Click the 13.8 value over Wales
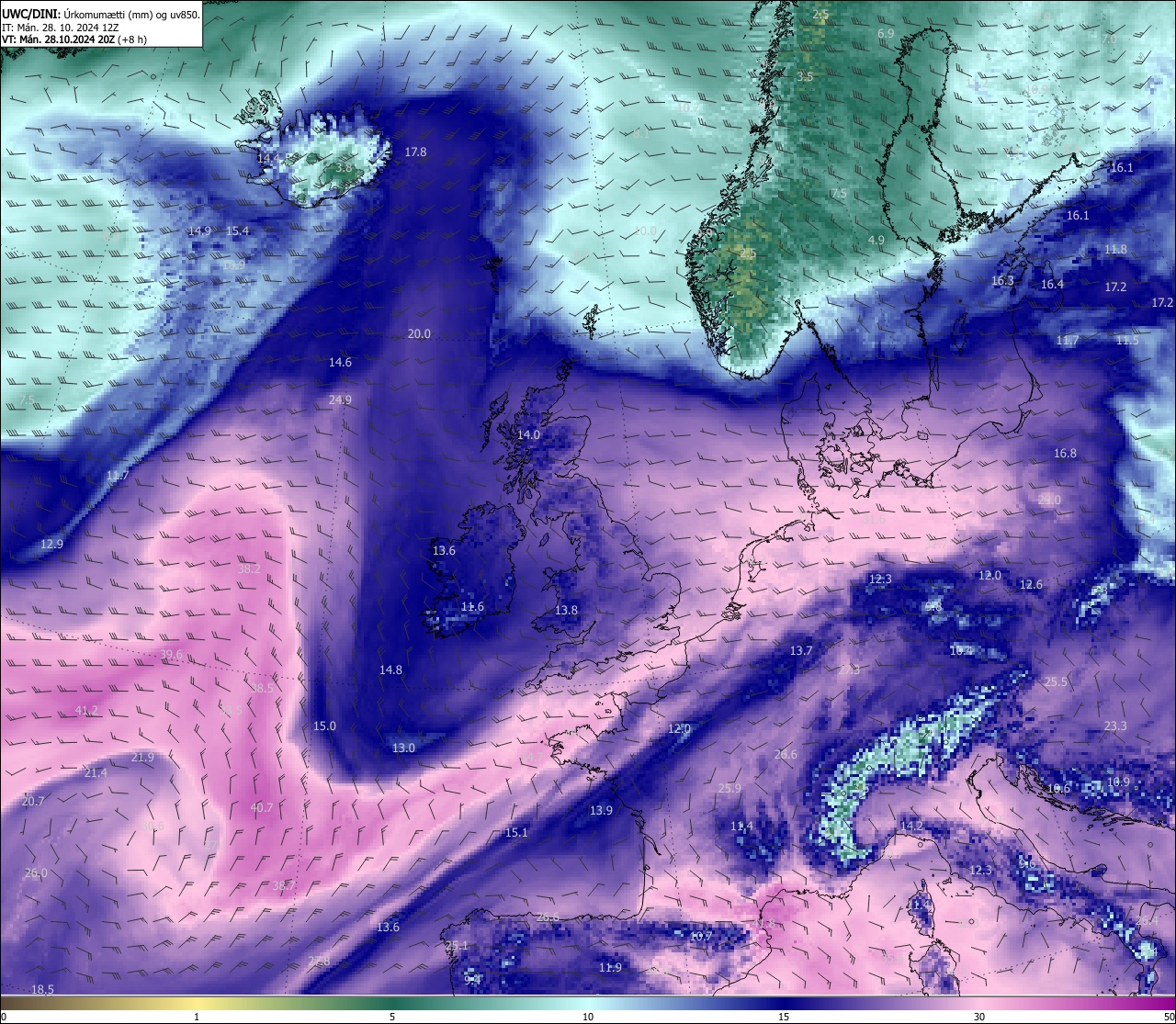The width and height of the screenshot is (1176, 1024). click(566, 610)
